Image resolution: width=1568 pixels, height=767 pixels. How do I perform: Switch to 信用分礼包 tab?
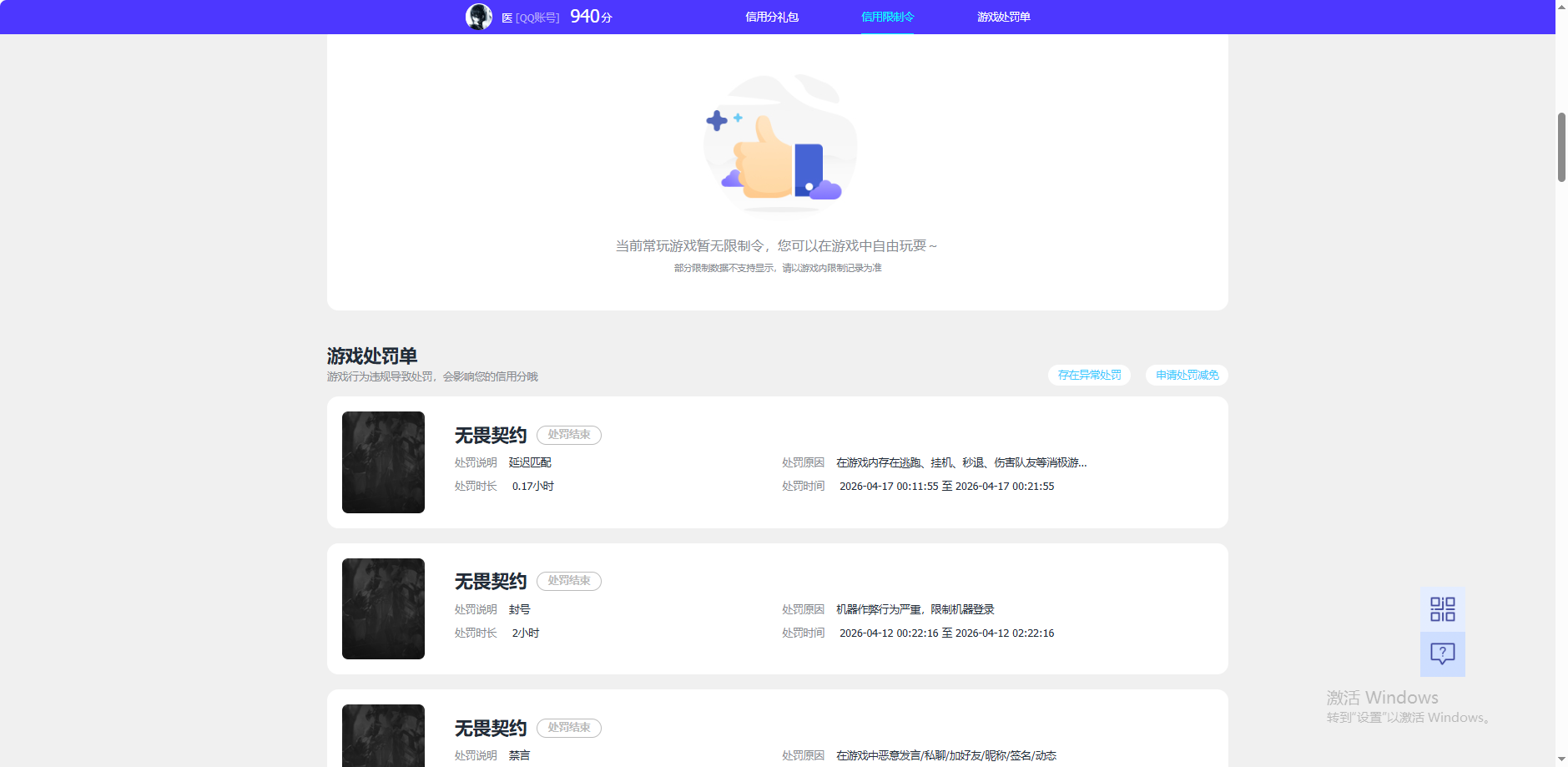tap(772, 17)
